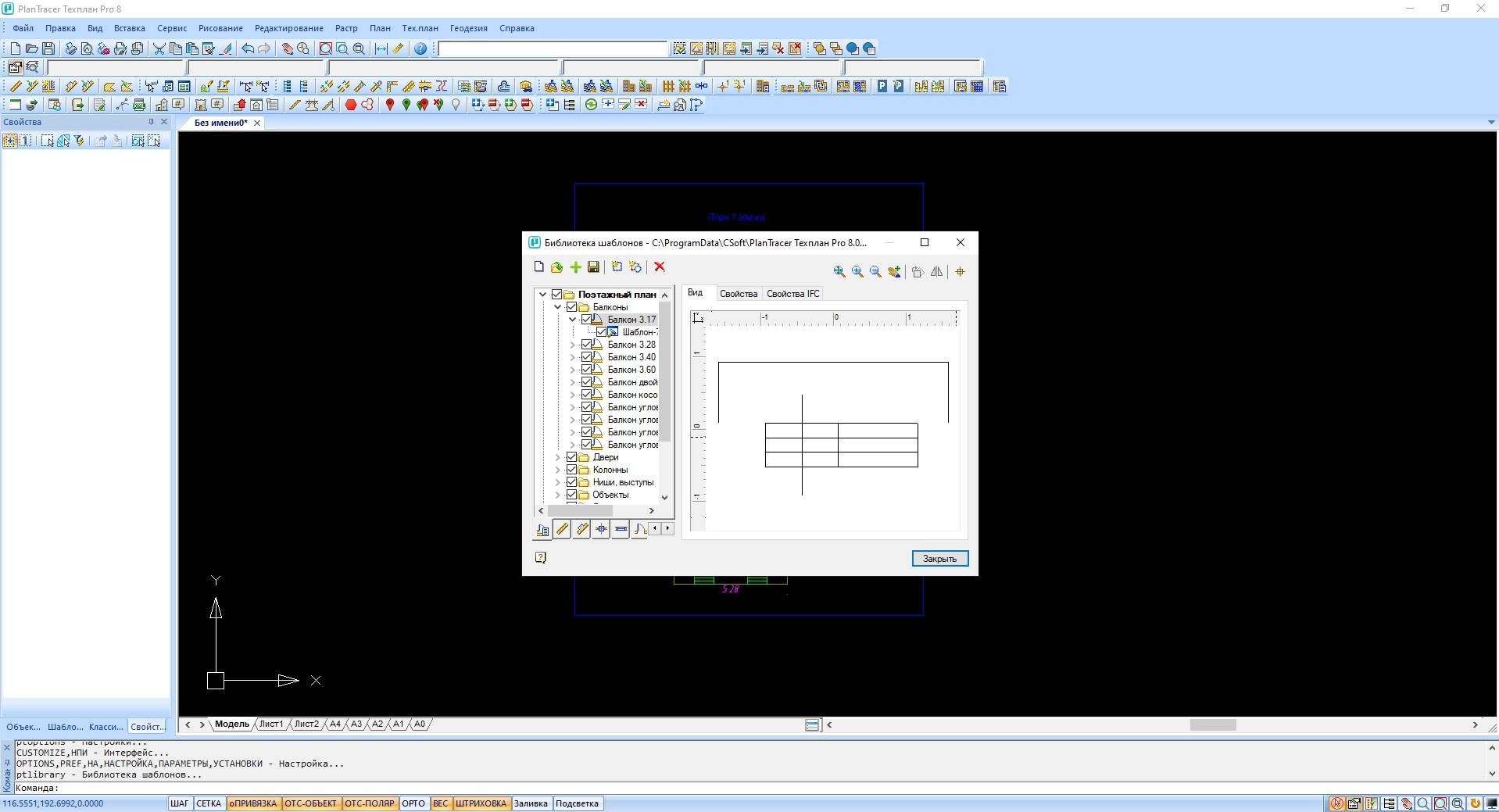Click the green refresh circle icon

591,105
